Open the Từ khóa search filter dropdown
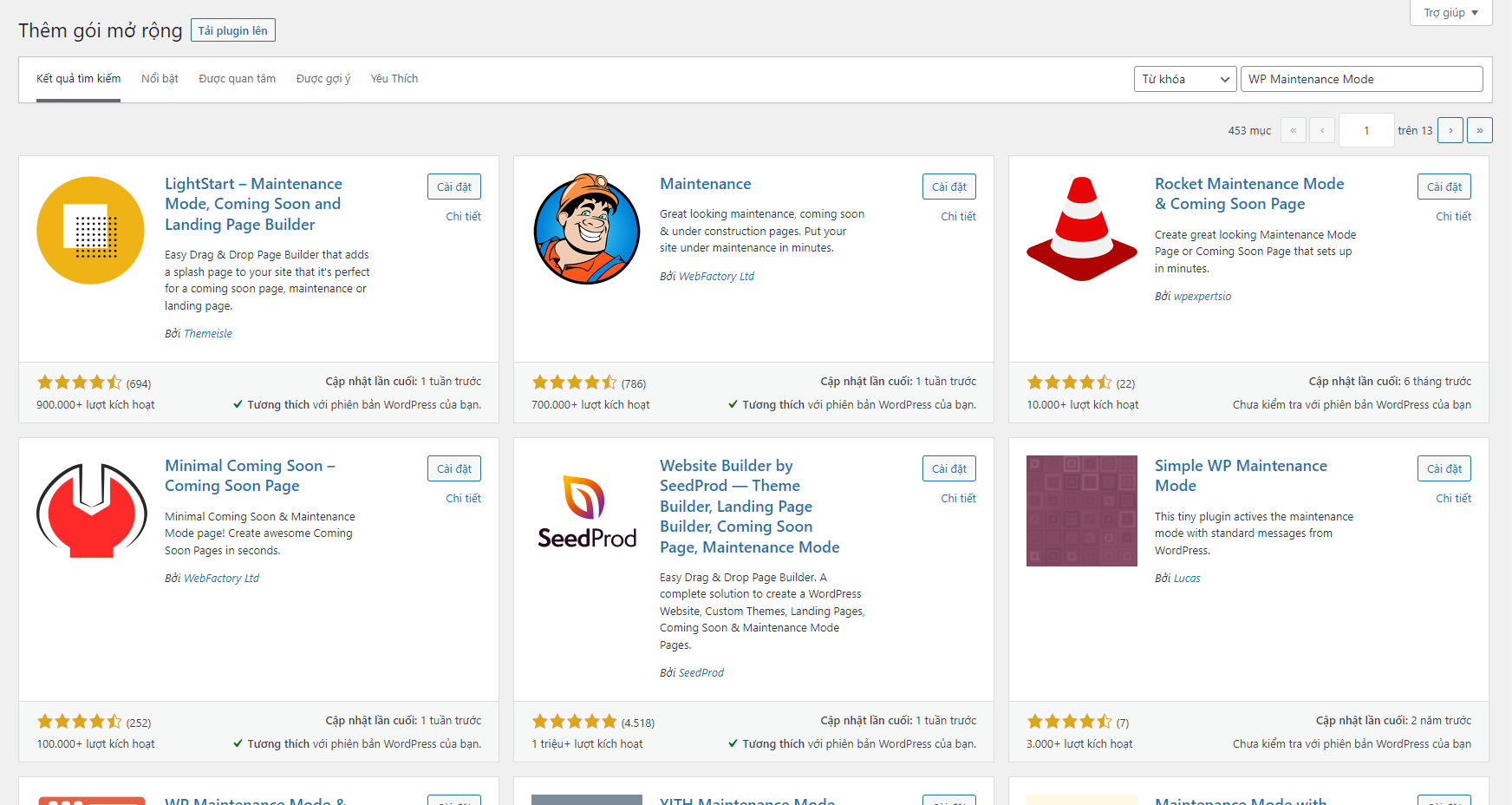Screen dimensions: 1512x805 pyautogui.click(x=1184, y=78)
